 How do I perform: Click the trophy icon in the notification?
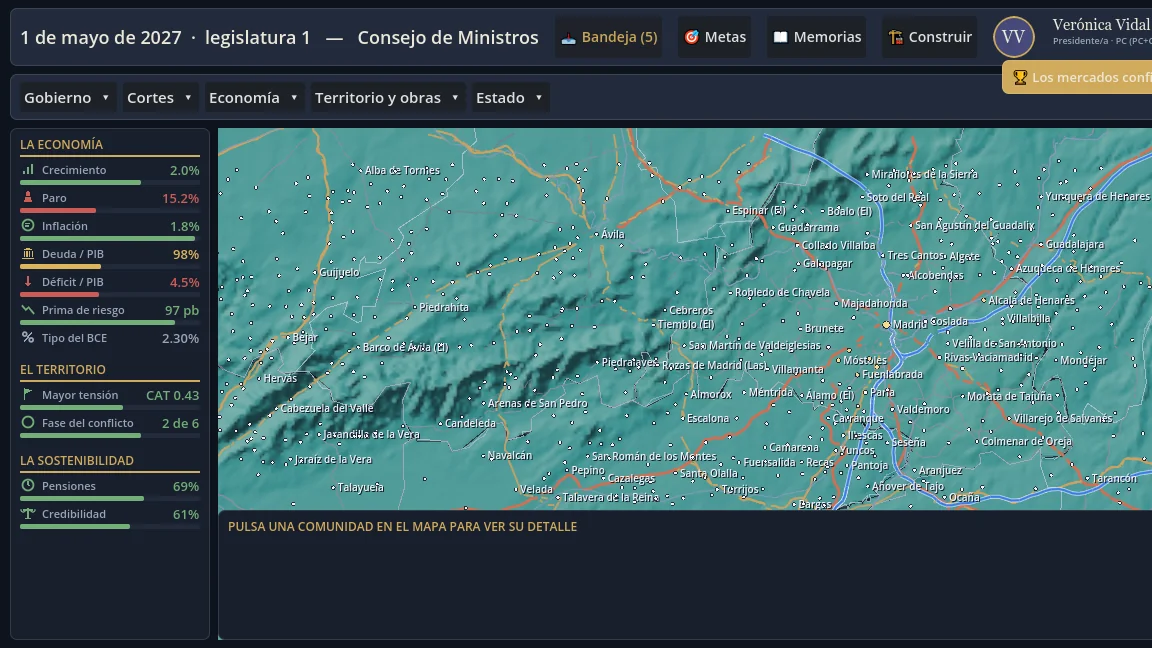[1020, 77]
